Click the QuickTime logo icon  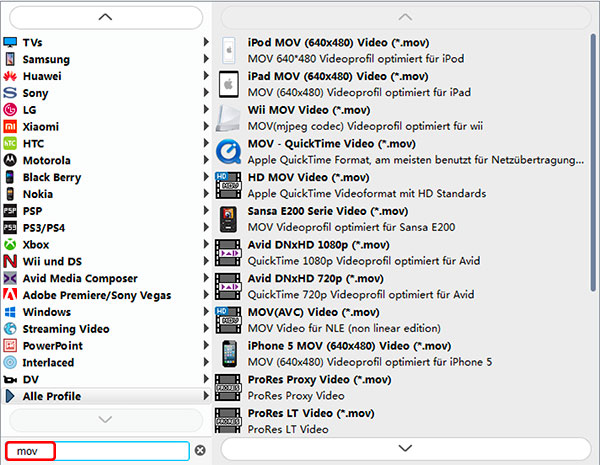[x=228, y=152]
